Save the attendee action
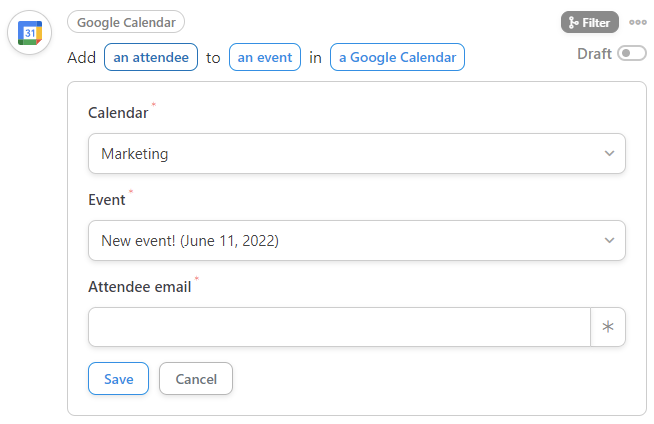 click(118, 379)
